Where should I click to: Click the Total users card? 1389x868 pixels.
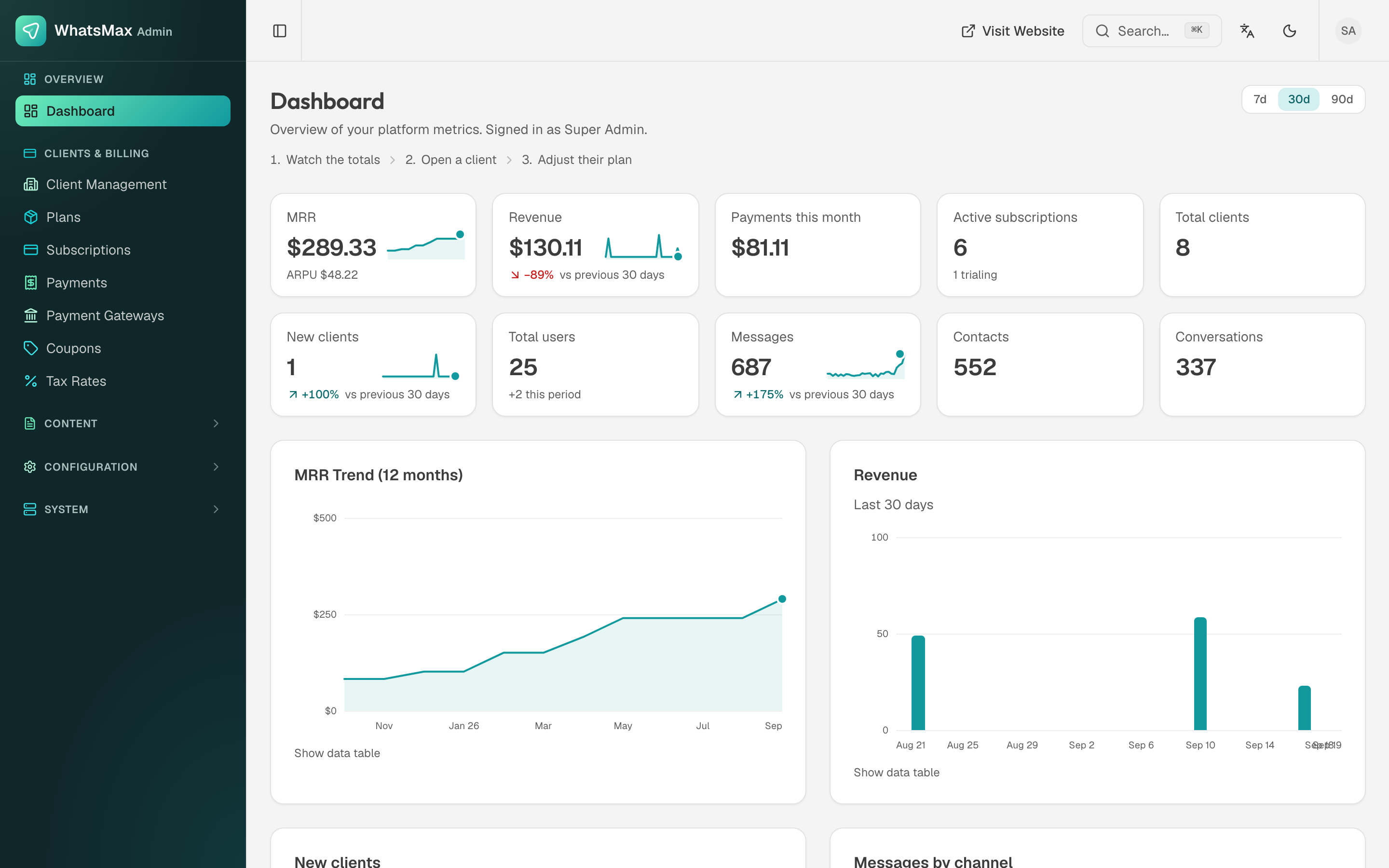point(595,365)
